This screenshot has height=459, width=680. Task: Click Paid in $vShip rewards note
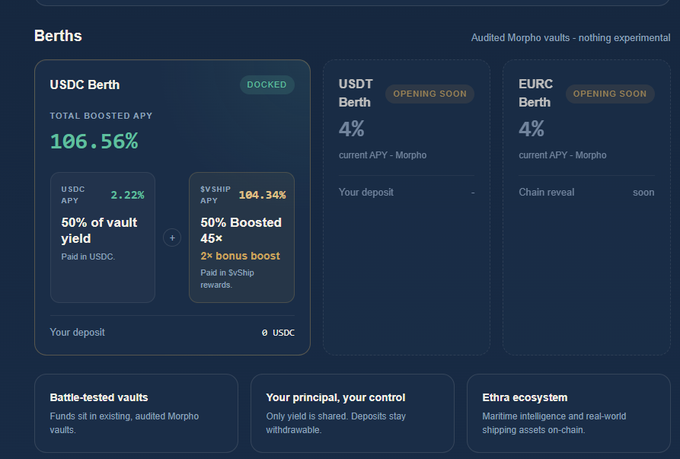click(227, 279)
